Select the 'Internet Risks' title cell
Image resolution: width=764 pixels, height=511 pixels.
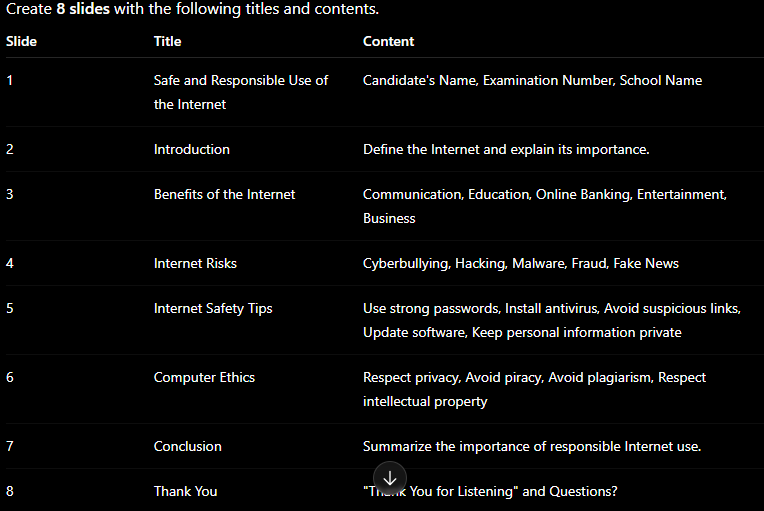point(195,264)
